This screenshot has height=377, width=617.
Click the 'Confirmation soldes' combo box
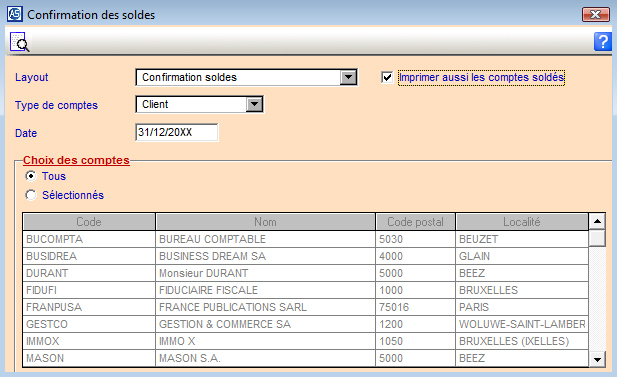pos(246,77)
